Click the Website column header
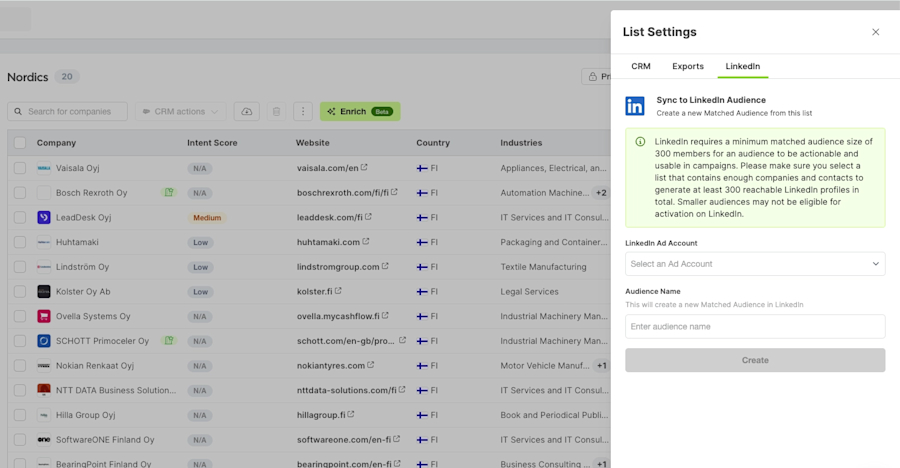The height and width of the screenshot is (468, 900). click(x=312, y=142)
